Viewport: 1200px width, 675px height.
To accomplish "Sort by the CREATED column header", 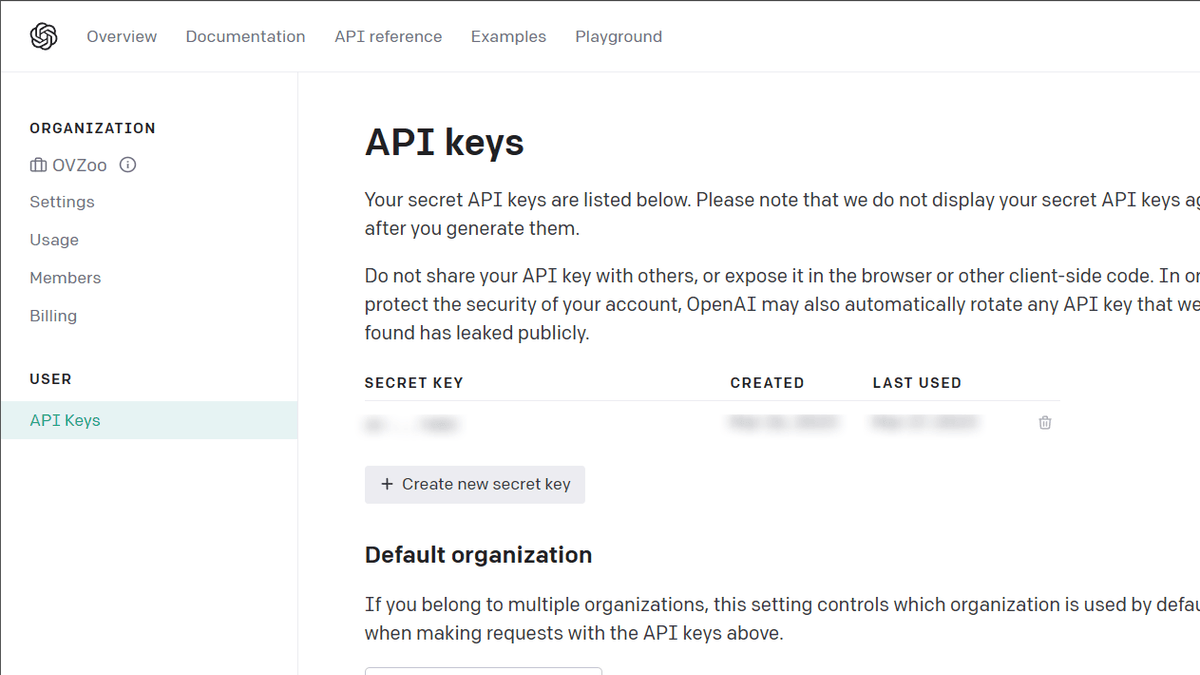I will pos(767,382).
